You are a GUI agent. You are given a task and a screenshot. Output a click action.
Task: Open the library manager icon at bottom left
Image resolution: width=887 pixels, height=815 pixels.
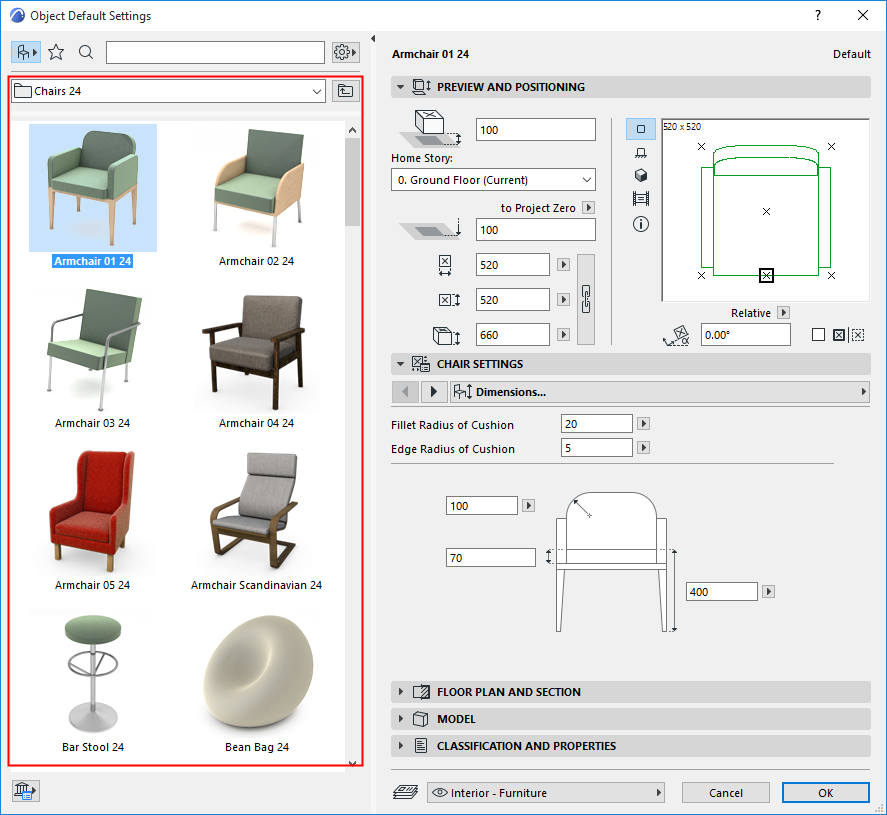[x=25, y=791]
